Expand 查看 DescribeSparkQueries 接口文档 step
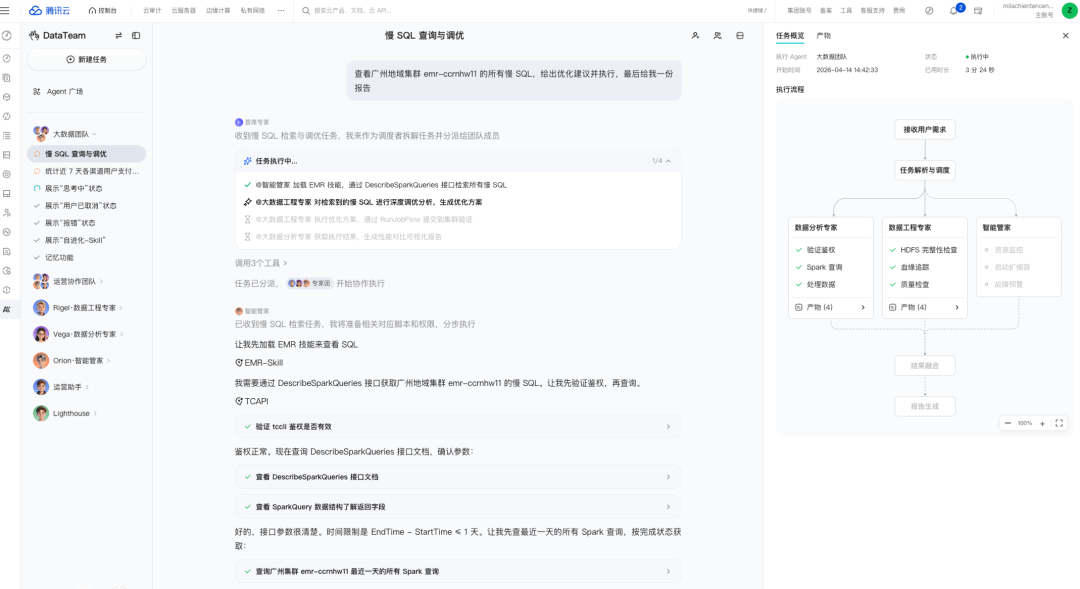Screen dimensions: 1080x589 [458, 477]
